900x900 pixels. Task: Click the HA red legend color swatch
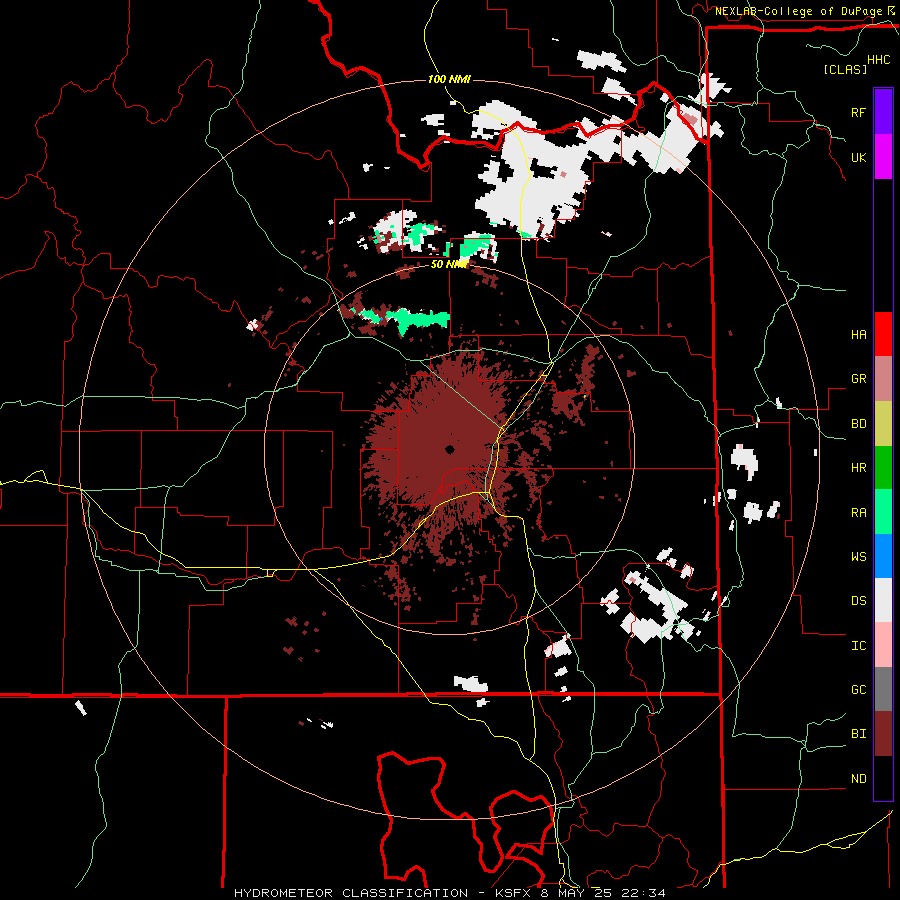coord(883,334)
